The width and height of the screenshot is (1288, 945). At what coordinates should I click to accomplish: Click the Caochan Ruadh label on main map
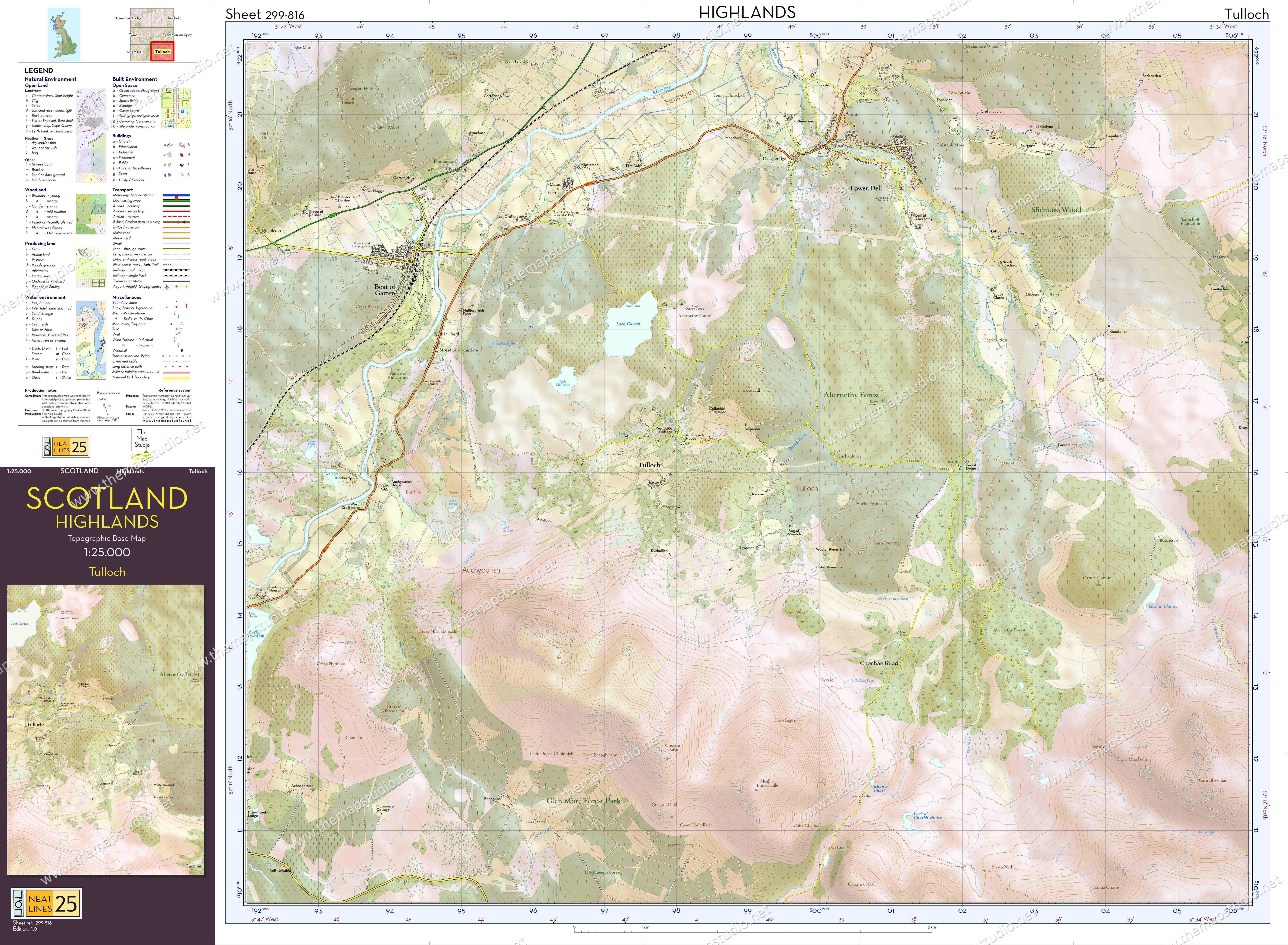880,664
